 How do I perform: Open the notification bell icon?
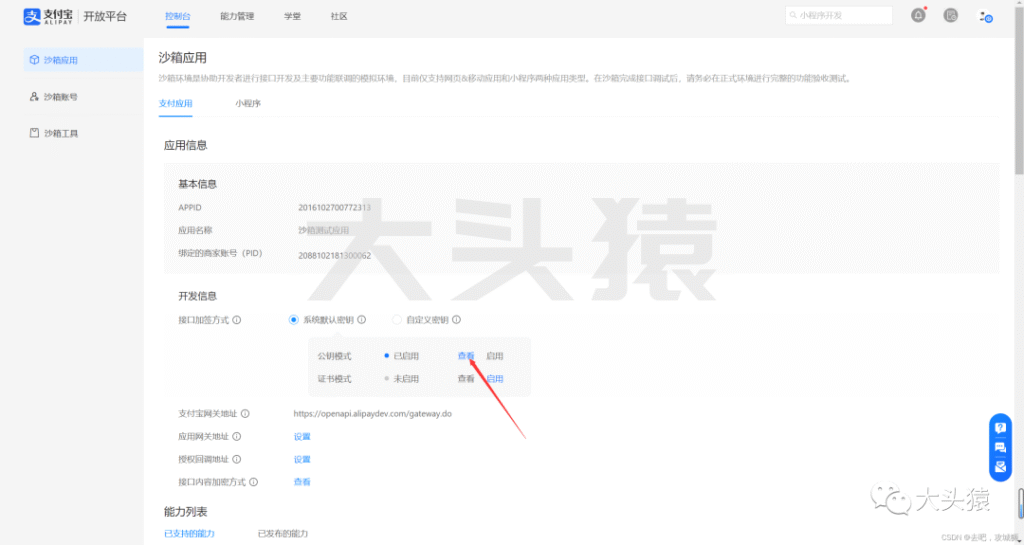(918, 16)
